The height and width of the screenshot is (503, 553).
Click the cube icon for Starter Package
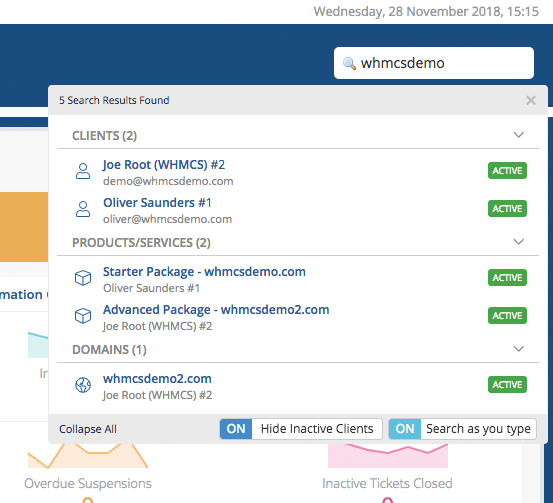coord(83,278)
